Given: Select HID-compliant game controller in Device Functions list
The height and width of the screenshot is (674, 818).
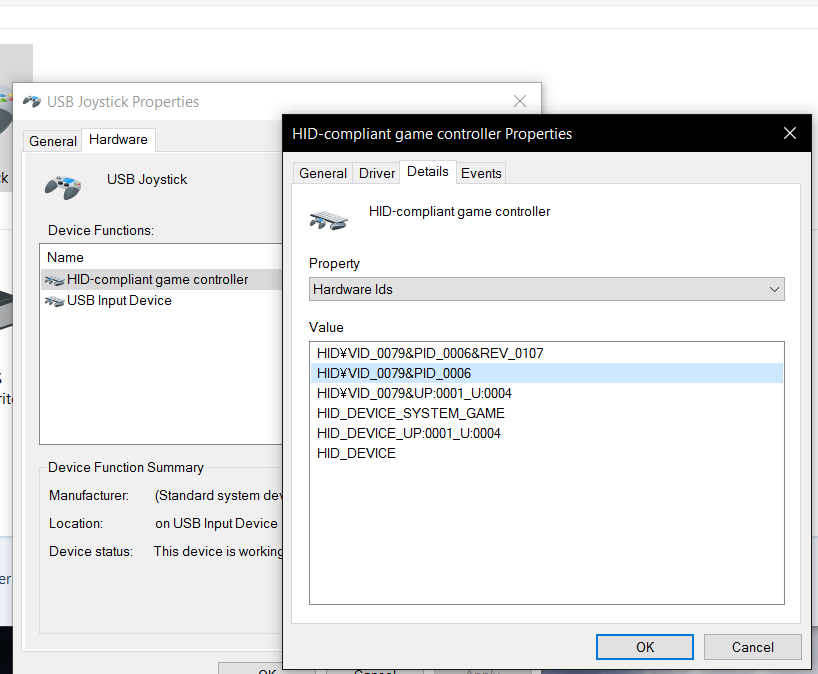Looking at the screenshot, I should coord(161,280).
